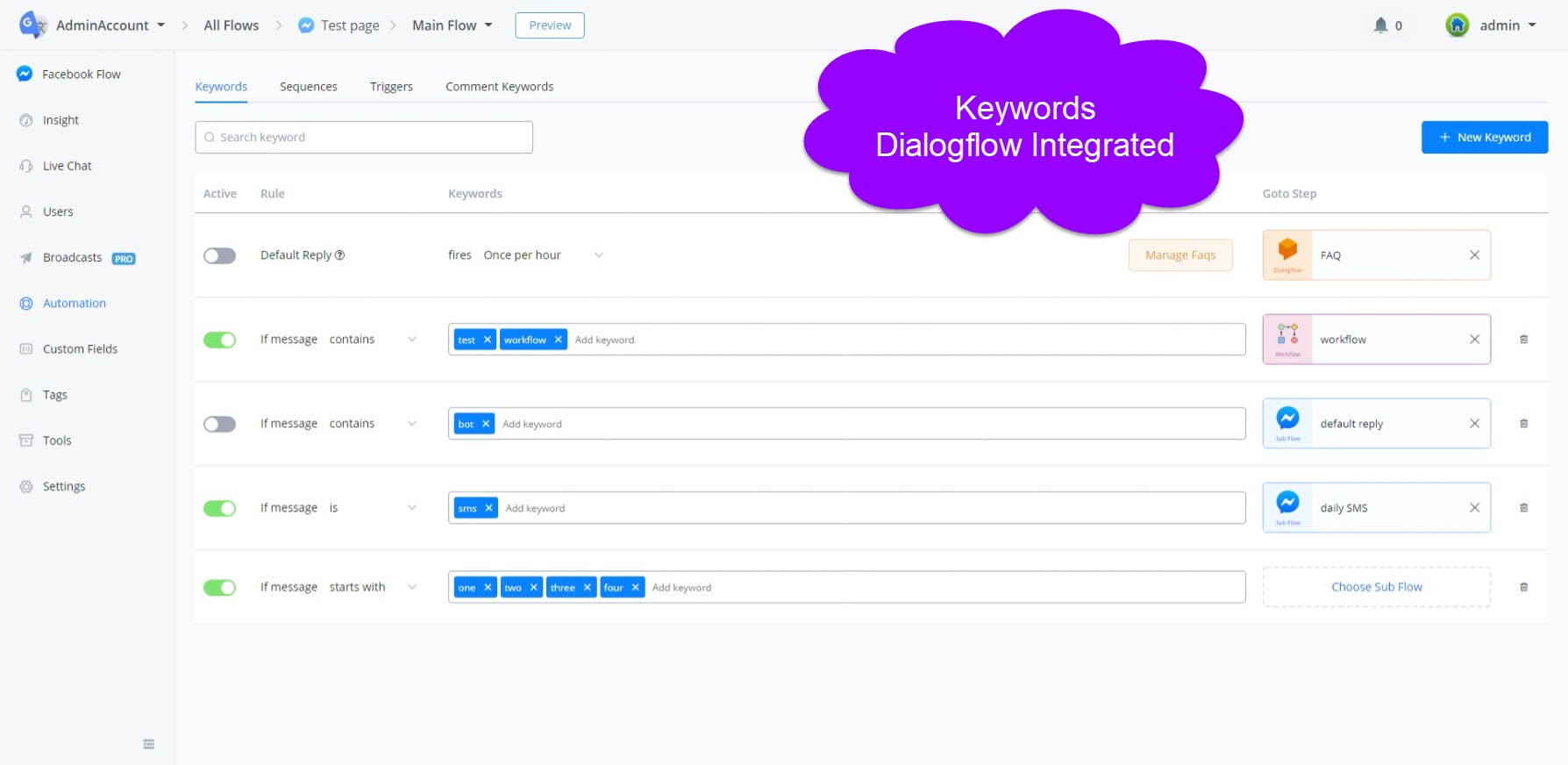
Task: Disable the test workflow rule toggle
Action: [x=219, y=340]
